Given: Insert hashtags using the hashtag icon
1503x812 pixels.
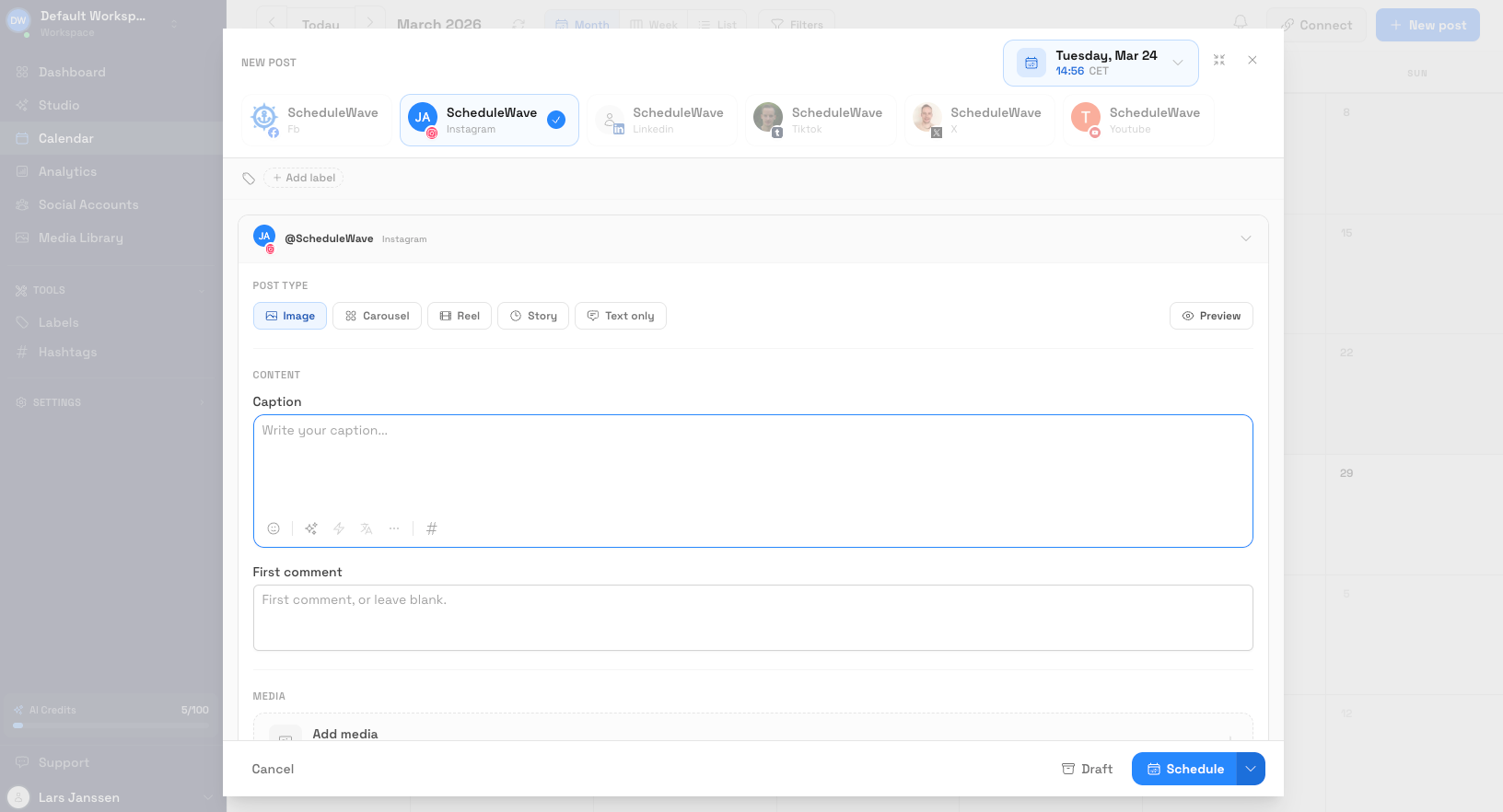Looking at the screenshot, I should [x=432, y=528].
